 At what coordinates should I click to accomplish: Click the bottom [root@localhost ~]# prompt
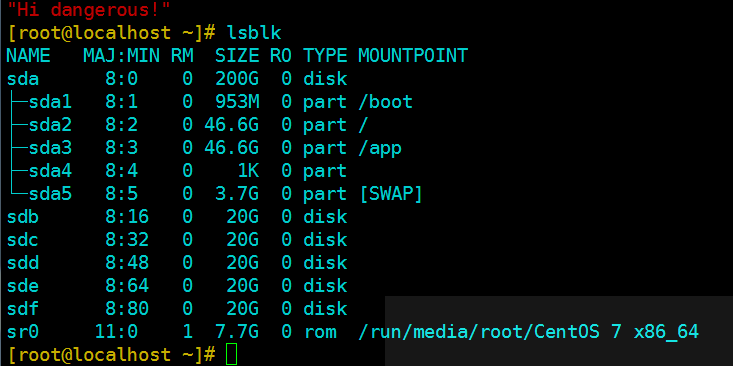[x=111, y=355]
